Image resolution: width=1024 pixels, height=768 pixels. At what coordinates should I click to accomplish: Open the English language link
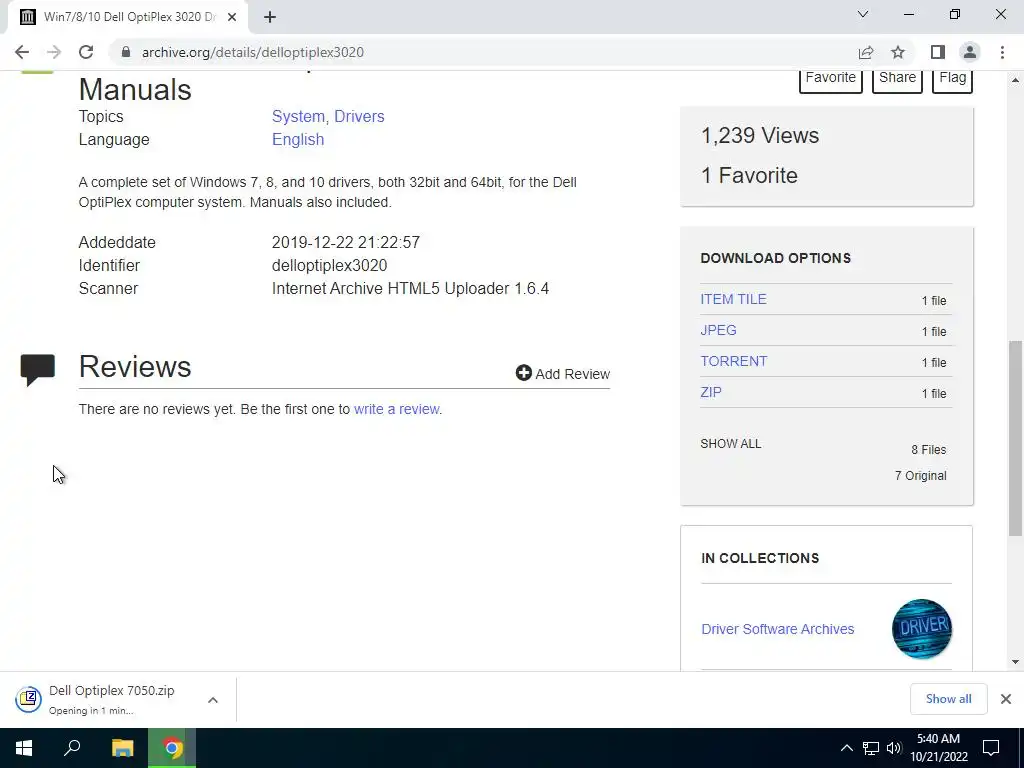298,140
